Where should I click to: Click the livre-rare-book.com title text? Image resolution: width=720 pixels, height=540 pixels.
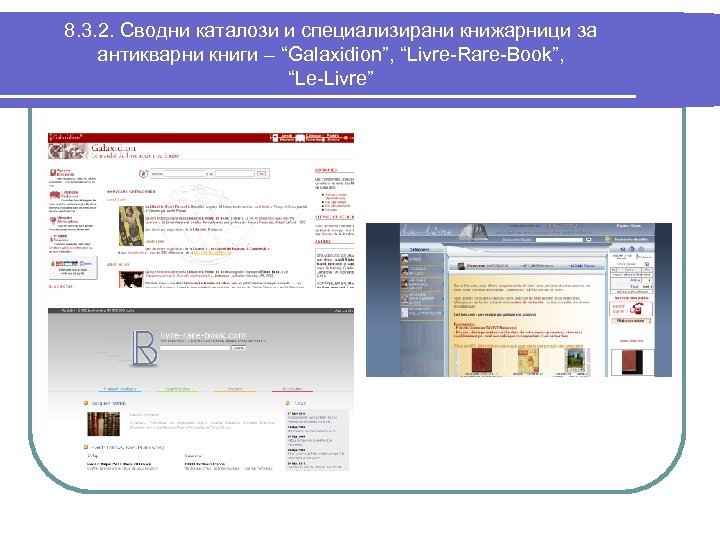203,335
